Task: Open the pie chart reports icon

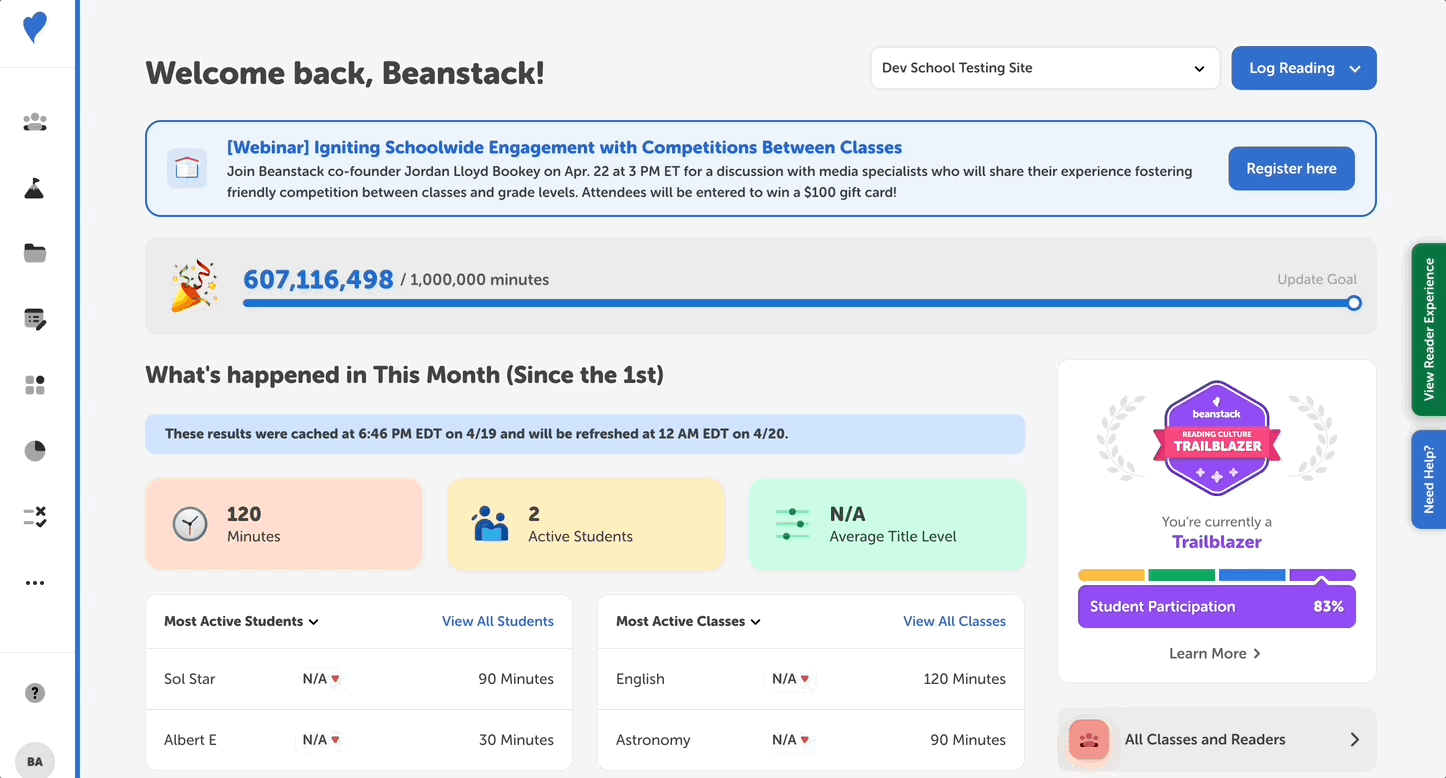Action: click(x=35, y=451)
